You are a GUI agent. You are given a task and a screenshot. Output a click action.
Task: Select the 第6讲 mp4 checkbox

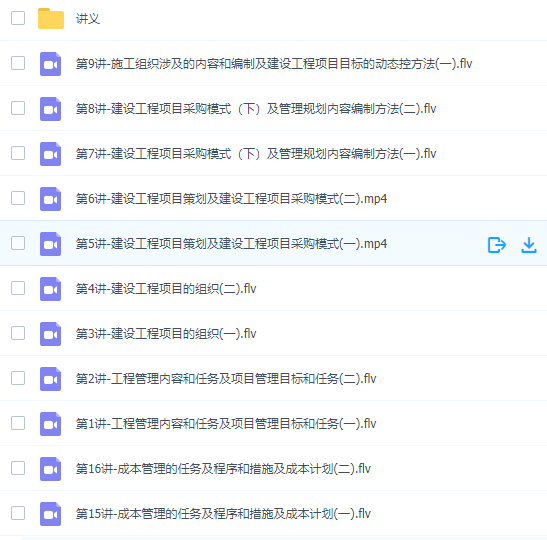coord(18,198)
